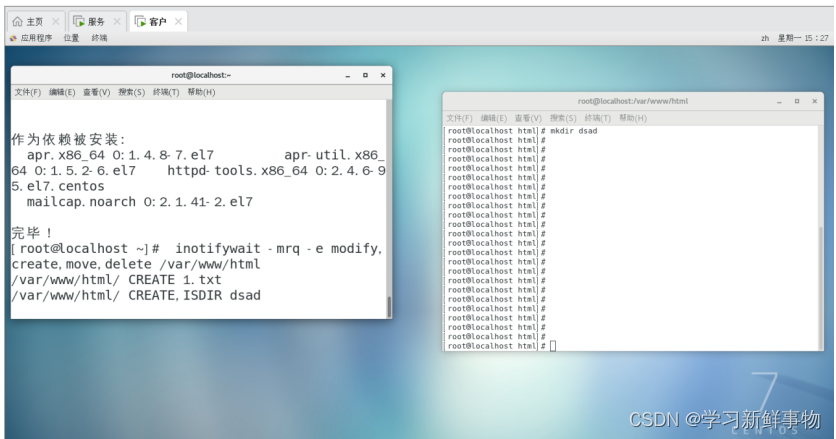Click the home icon on 主页 tab
Viewport: 836px width, 439px height.
18,21
